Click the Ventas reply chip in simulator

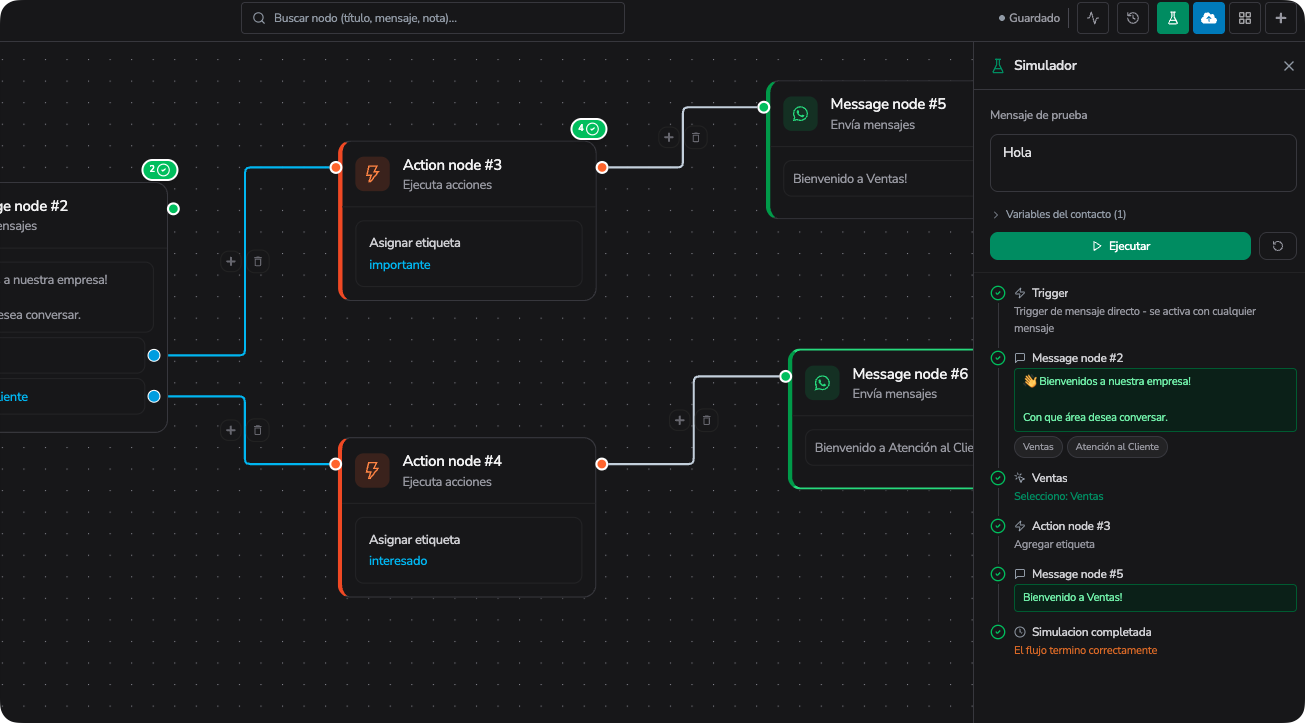(1038, 447)
